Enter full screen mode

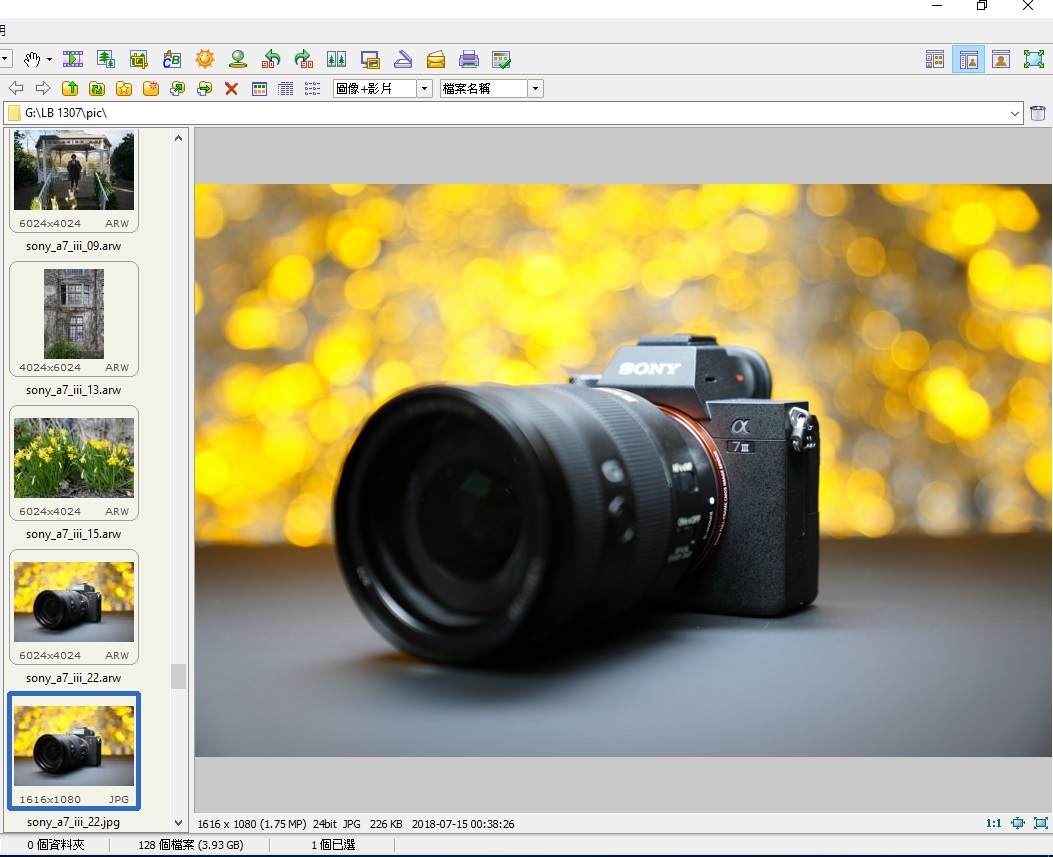[1034, 60]
